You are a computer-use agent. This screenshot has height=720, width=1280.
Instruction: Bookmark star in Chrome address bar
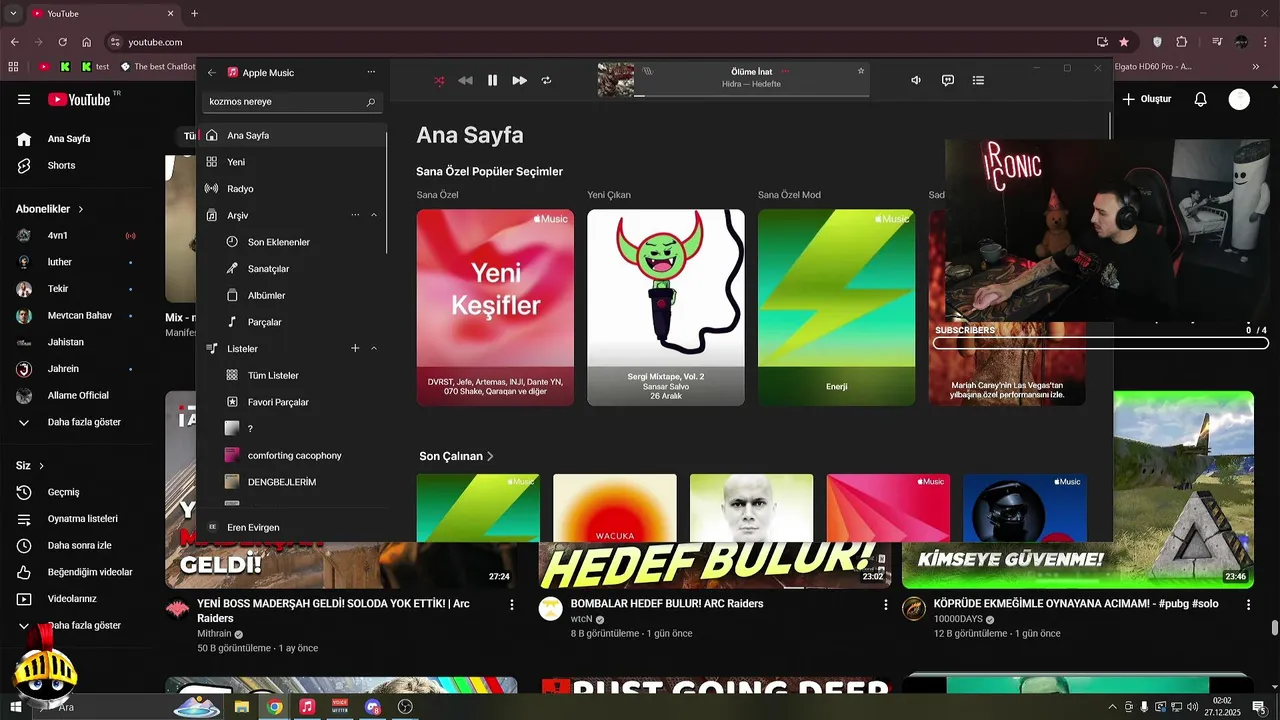[1124, 42]
